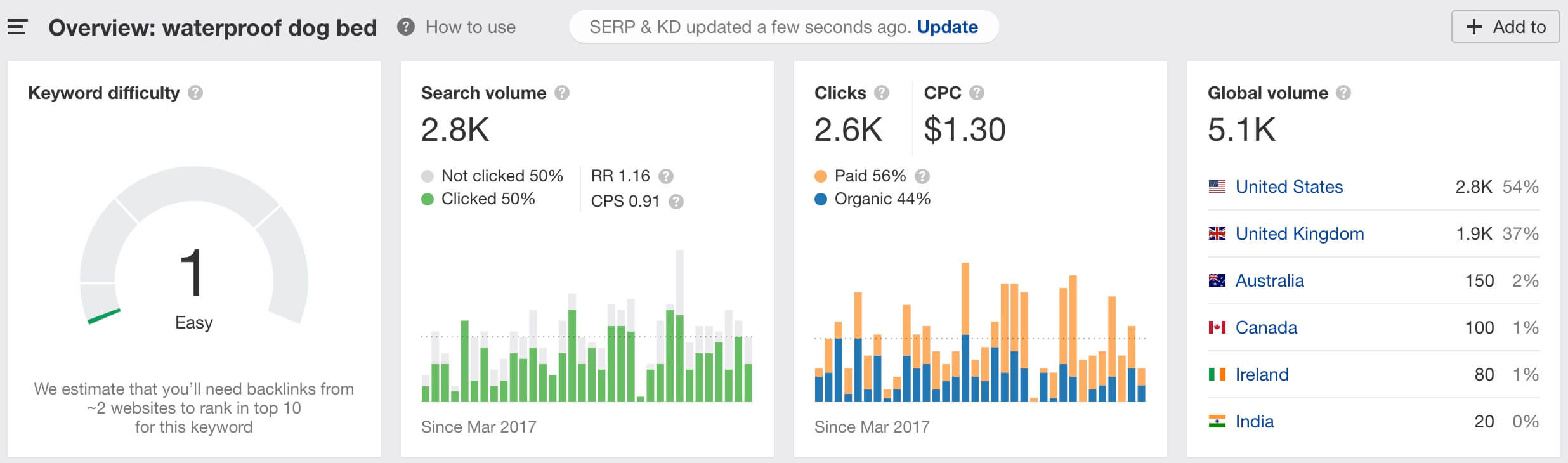Viewport: 1568px width, 463px height.
Task: Click Update to refresh SERP data
Action: tap(947, 27)
